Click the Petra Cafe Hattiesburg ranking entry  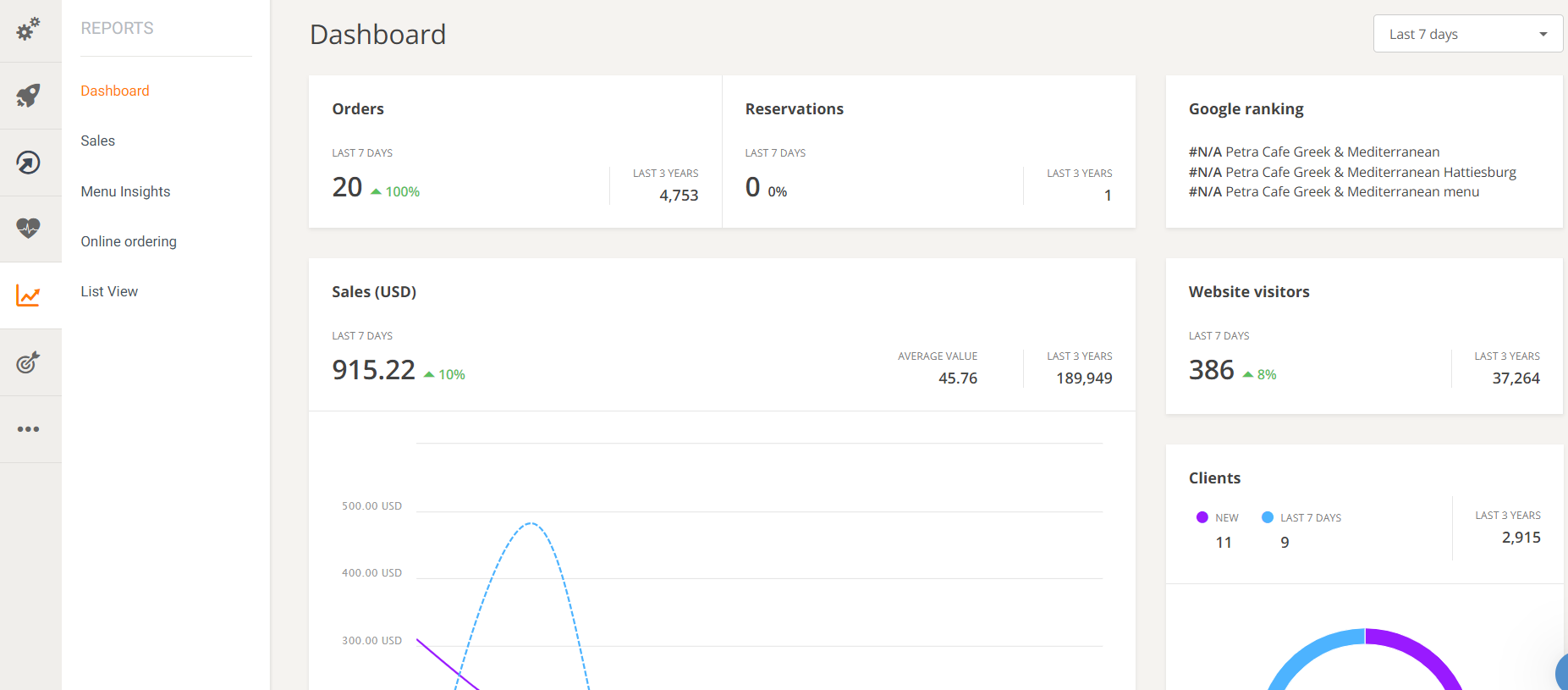pyautogui.click(x=1352, y=172)
